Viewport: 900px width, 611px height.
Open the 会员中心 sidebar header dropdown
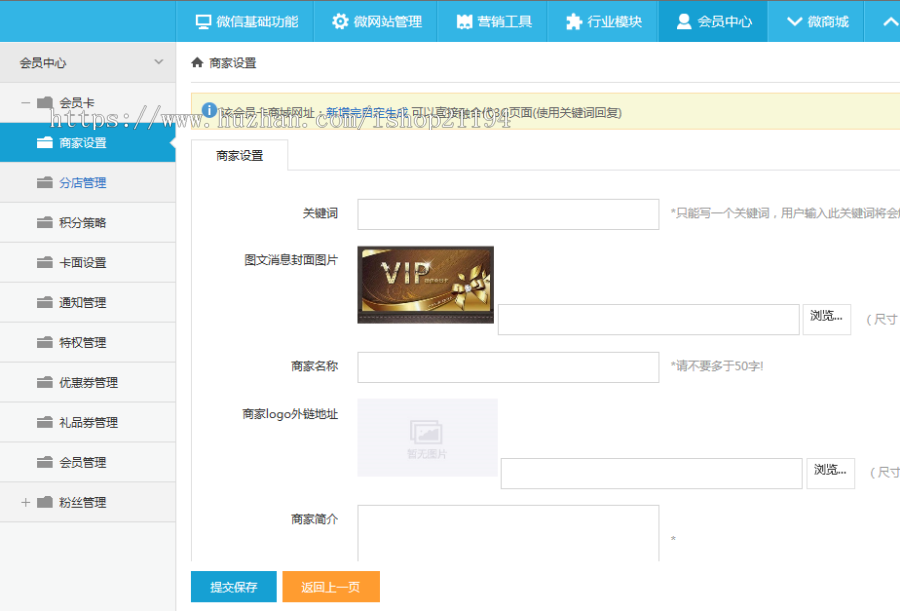point(158,62)
